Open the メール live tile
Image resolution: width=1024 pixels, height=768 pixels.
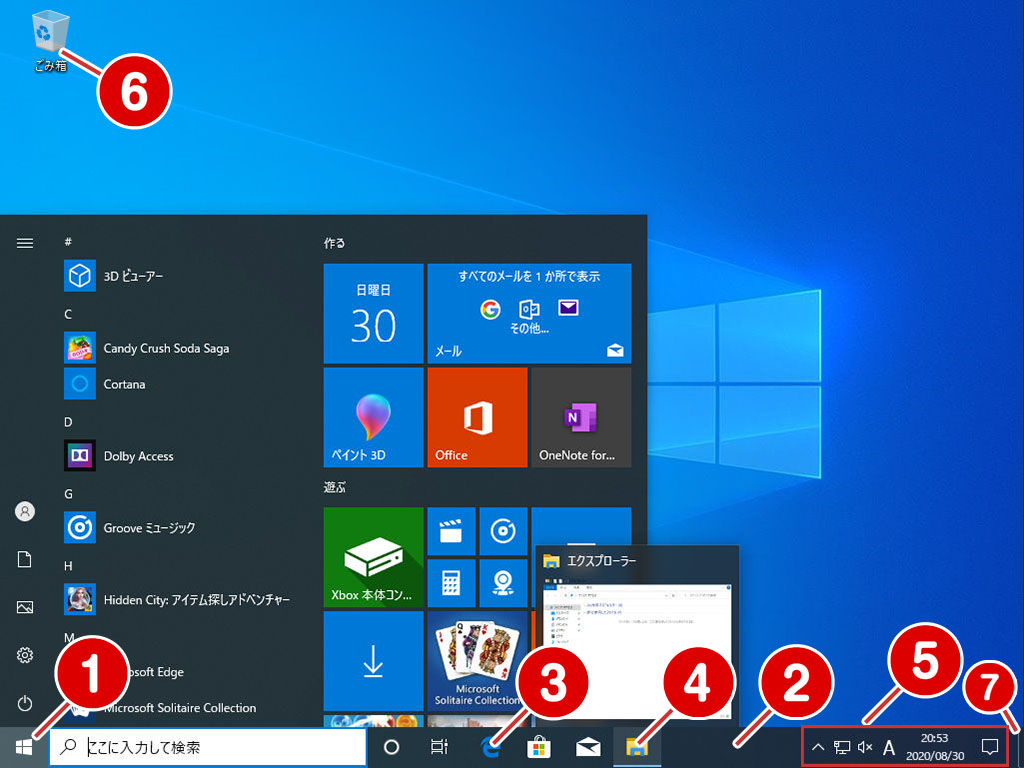[x=529, y=313]
